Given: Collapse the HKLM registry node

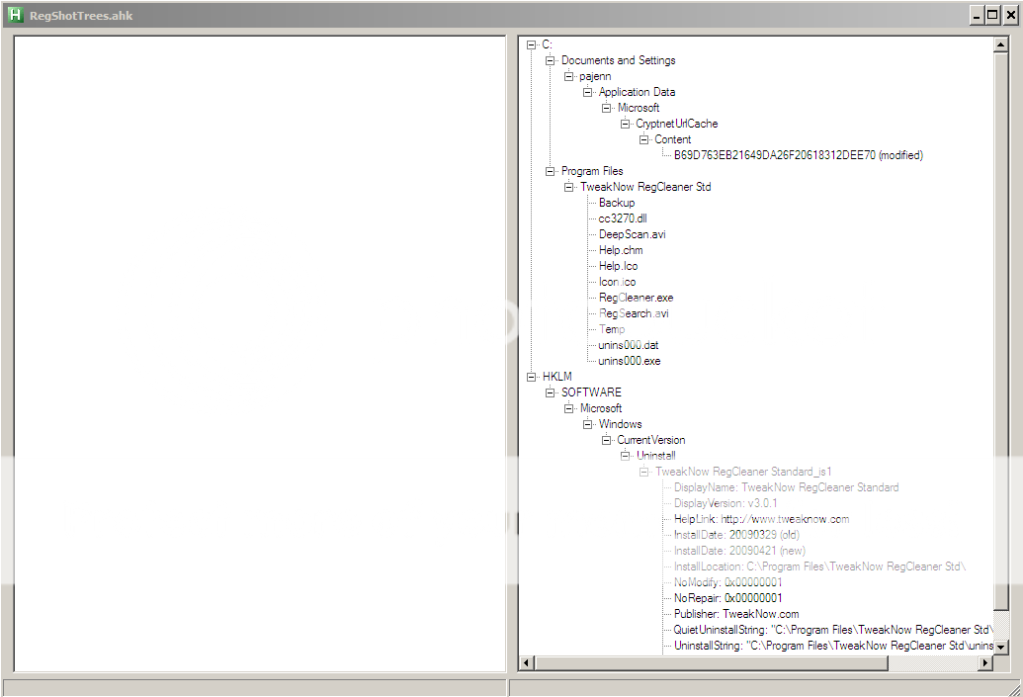Looking at the screenshot, I should pos(531,376).
